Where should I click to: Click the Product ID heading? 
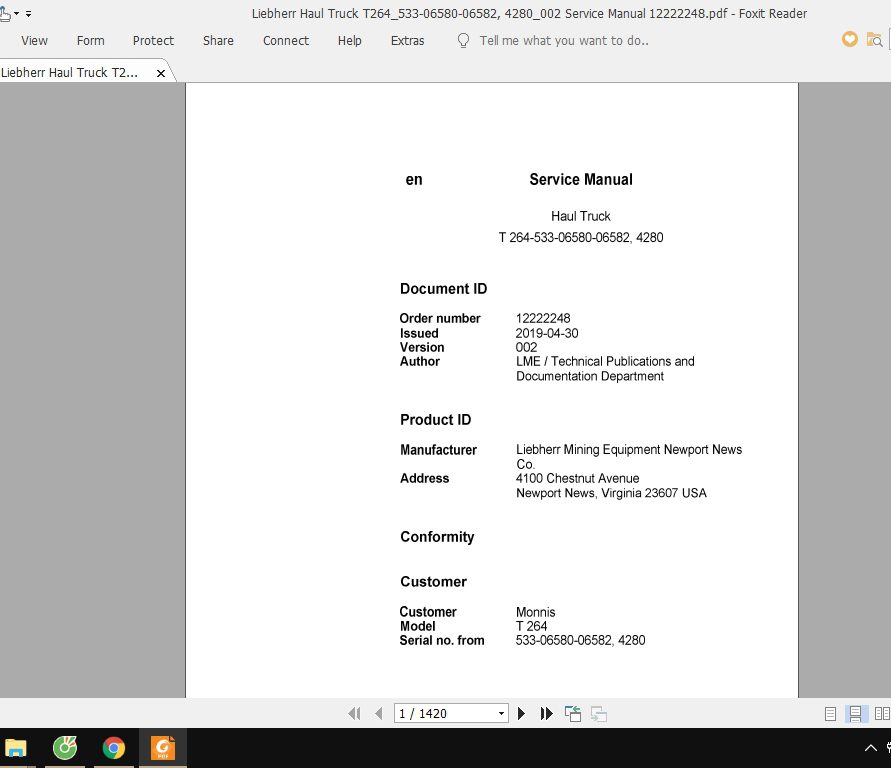435,420
